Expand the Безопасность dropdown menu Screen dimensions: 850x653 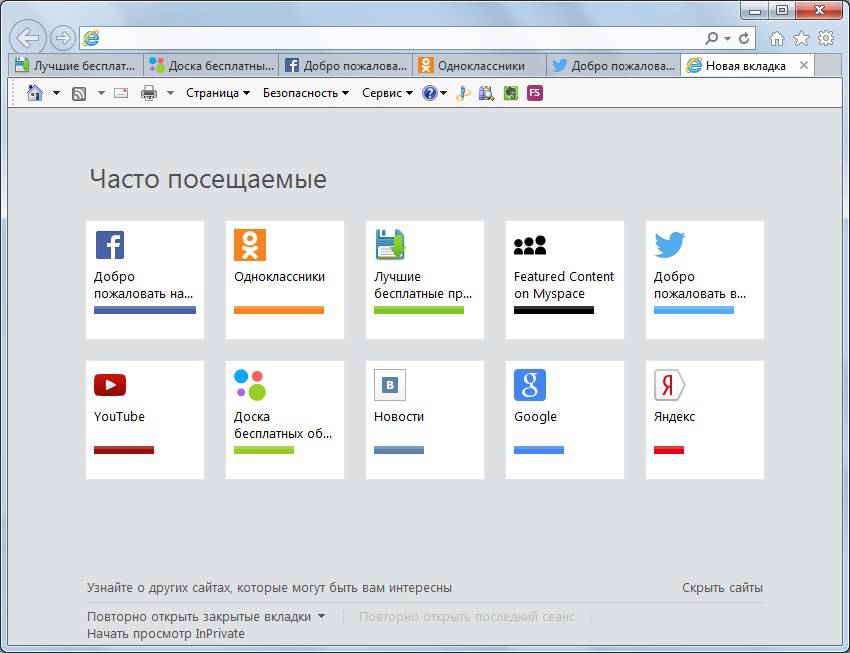[306, 93]
